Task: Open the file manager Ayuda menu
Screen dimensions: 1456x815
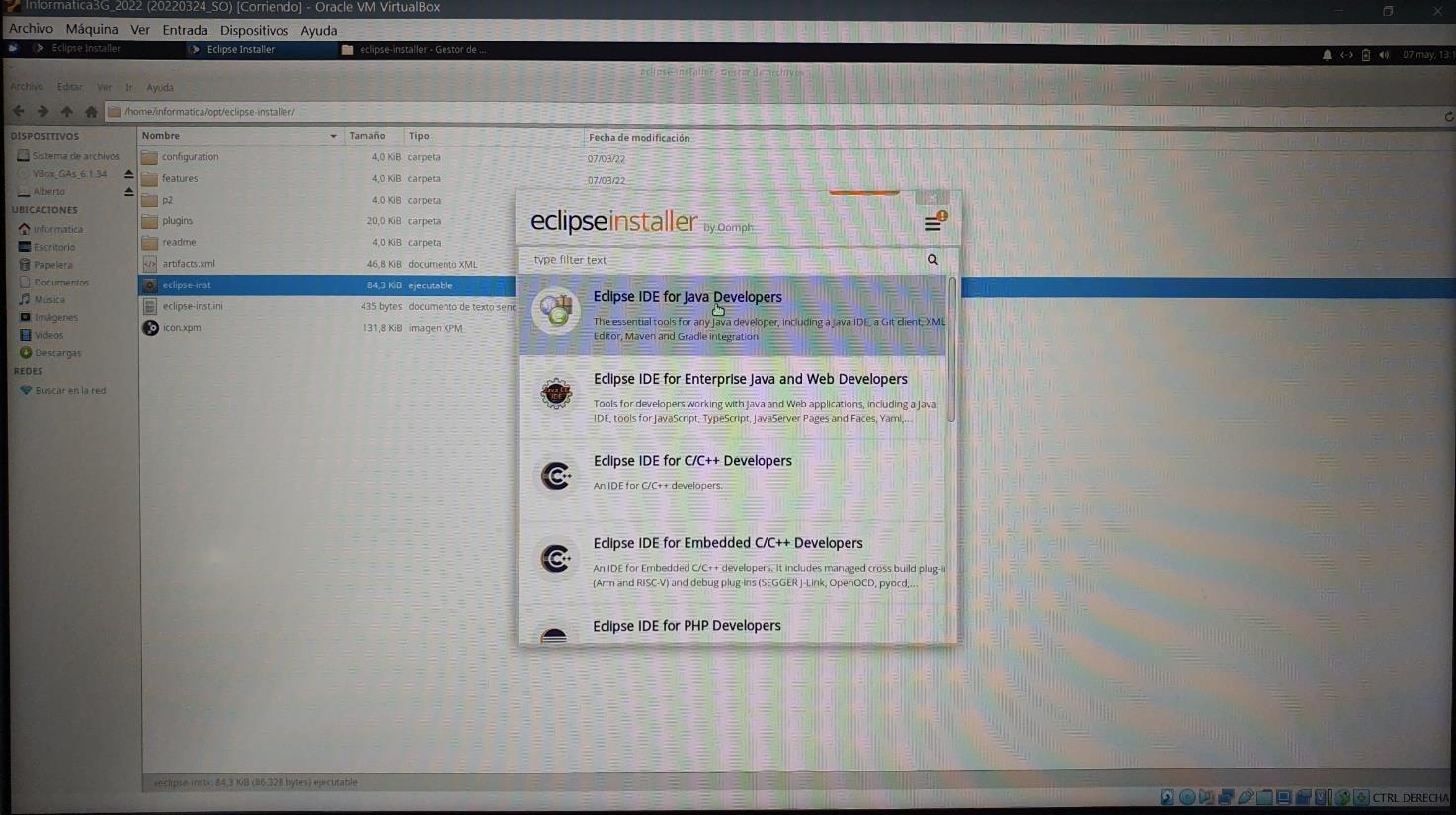Action: (x=159, y=87)
